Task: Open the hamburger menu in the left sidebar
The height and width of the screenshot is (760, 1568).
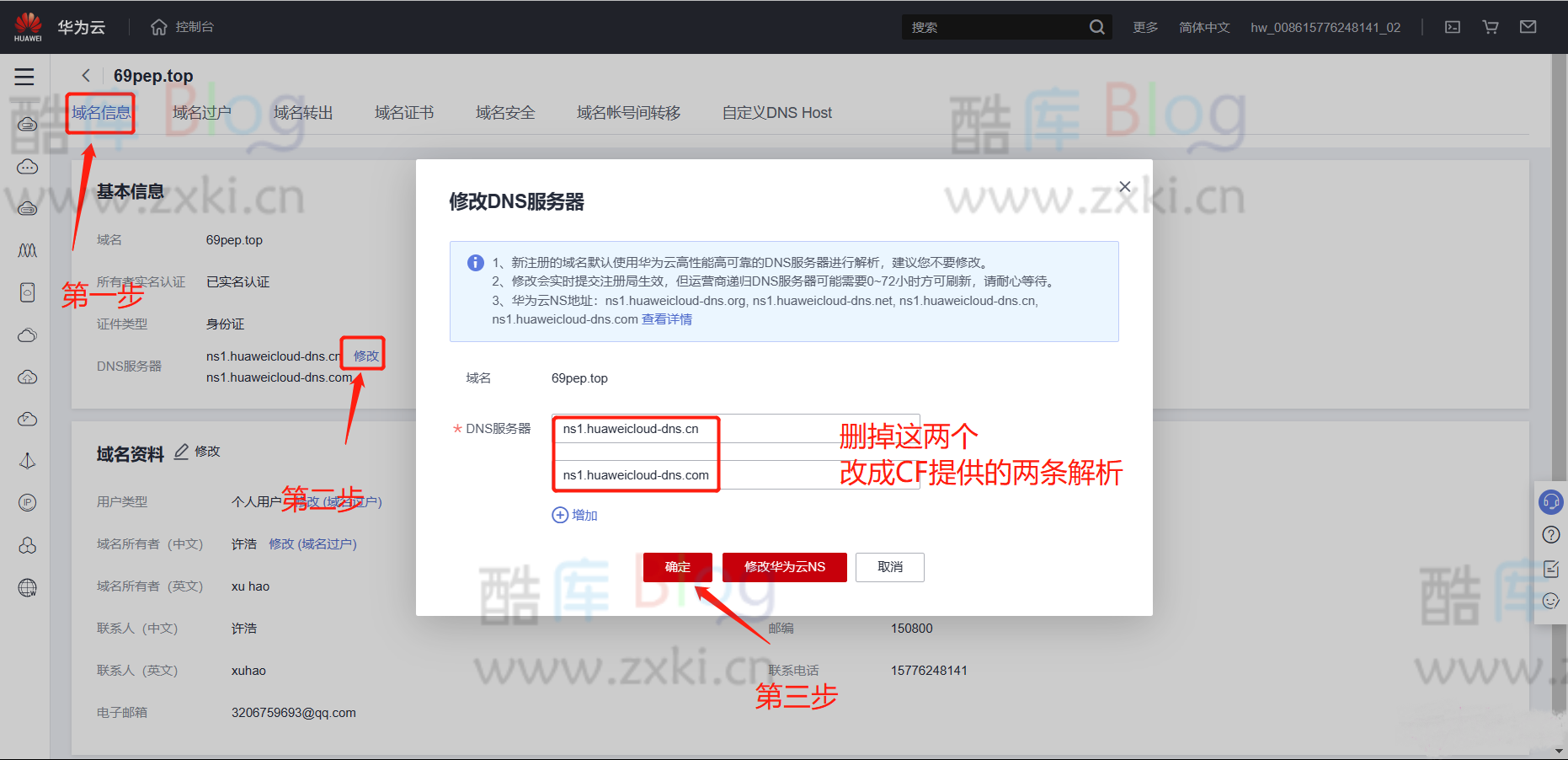Action: 24,76
